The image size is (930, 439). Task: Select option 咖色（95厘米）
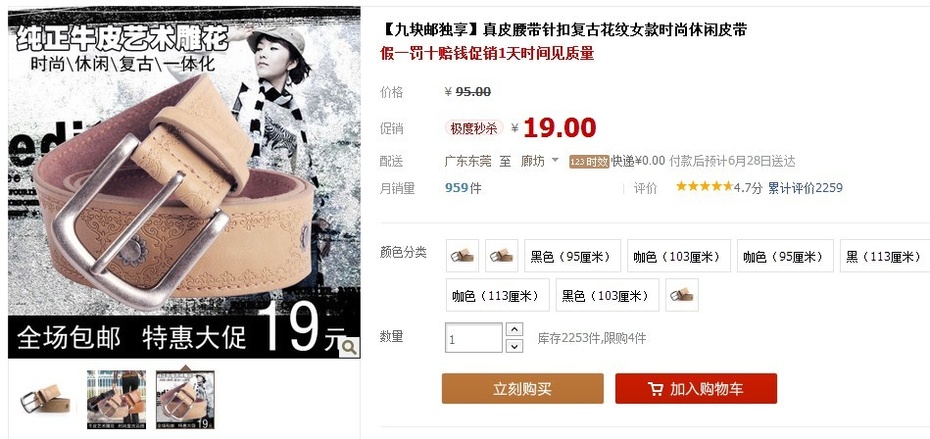tap(785, 256)
